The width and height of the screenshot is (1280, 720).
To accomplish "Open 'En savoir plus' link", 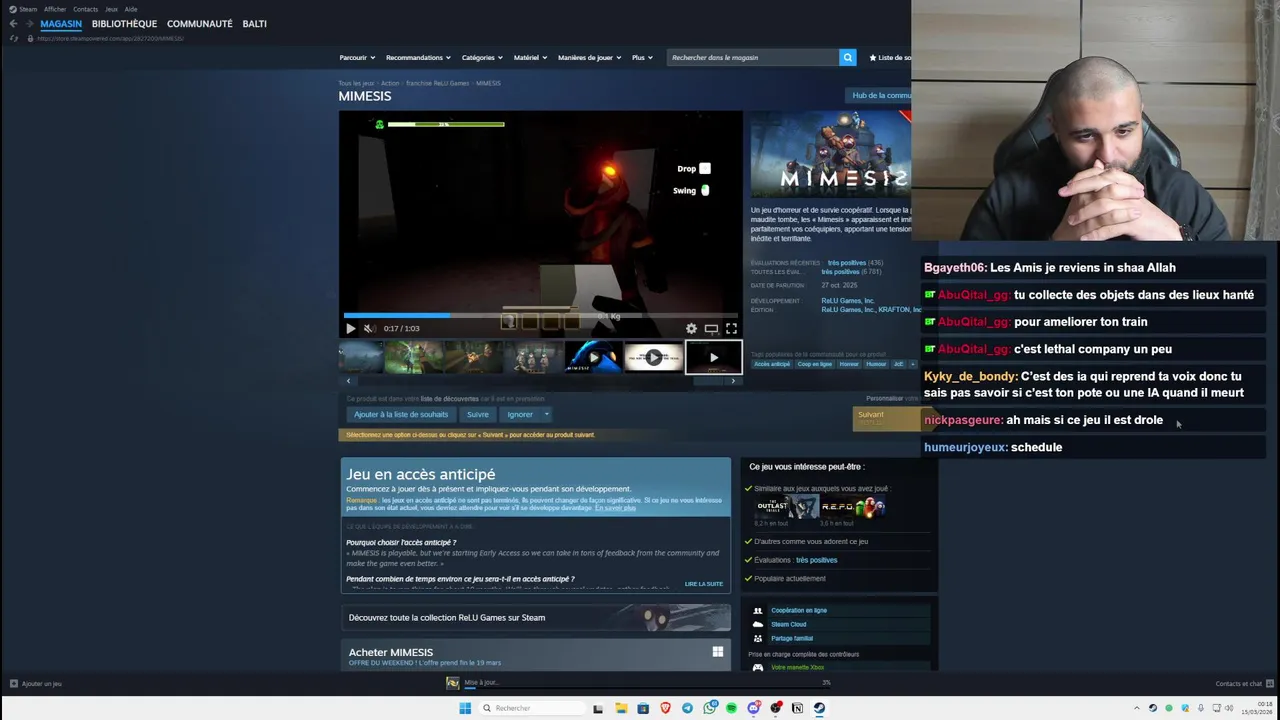I will (x=615, y=508).
